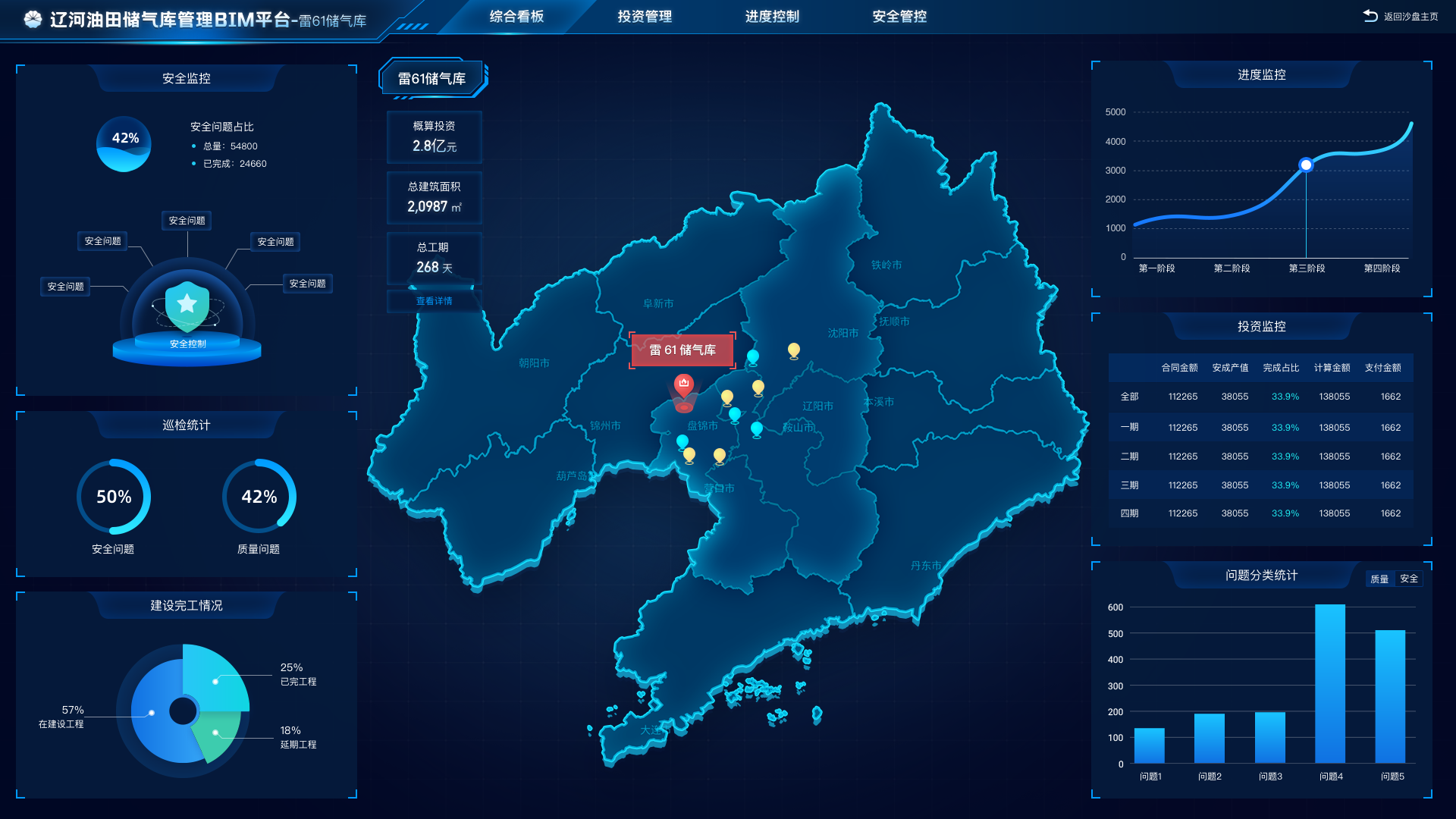This screenshot has width=1456, height=819.
Task: Click the 查看详情 link
Action: pyautogui.click(x=434, y=302)
